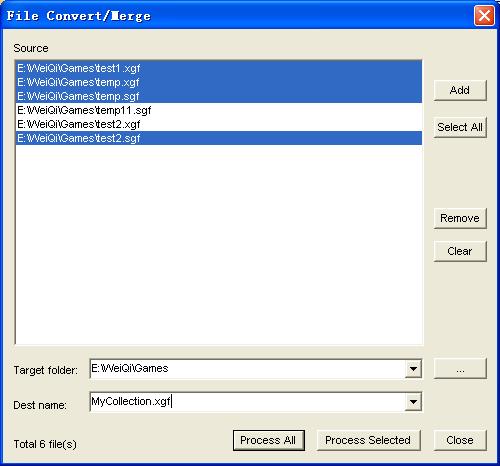This screenshot has height=466, width=500.
Task: Run Process Selected on the selected files
Action: point(368,440)
